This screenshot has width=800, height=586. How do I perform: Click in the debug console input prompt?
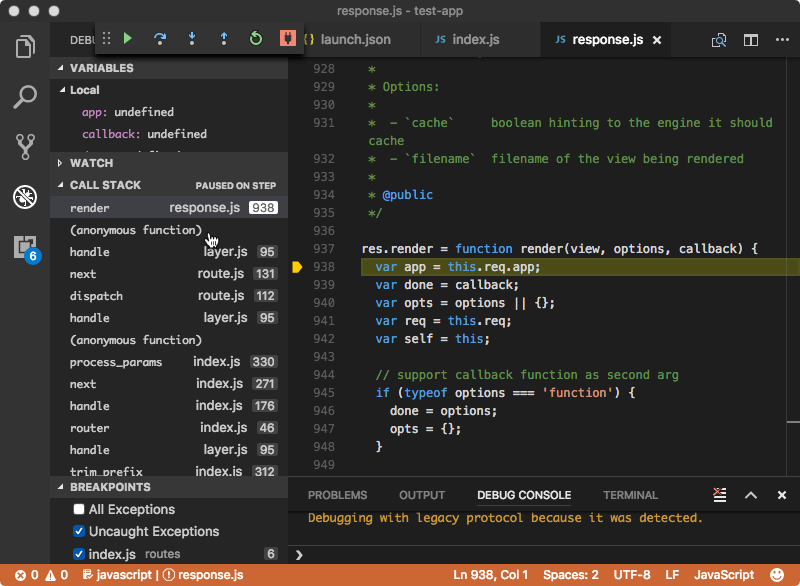[x=544, y=554]
